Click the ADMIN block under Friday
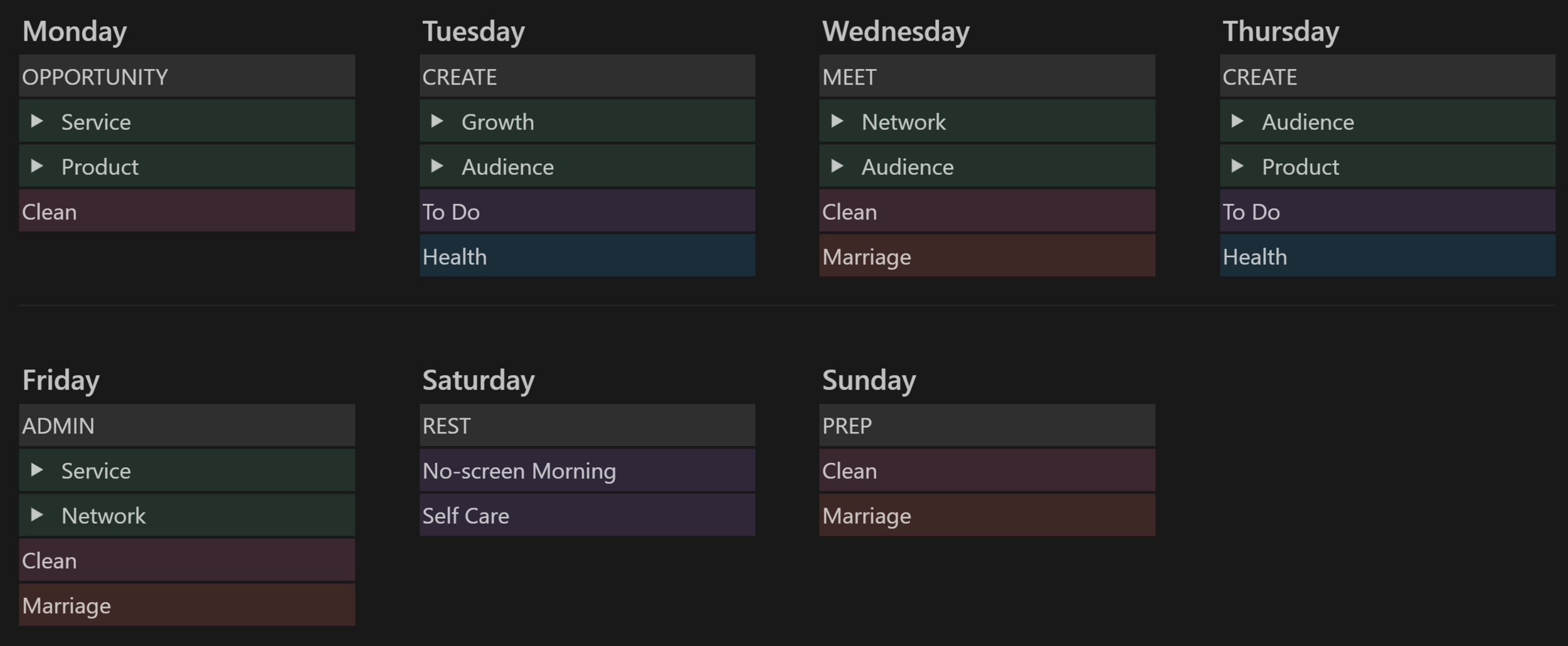This screenshot has height=646, width=1568. coord(187,425)
